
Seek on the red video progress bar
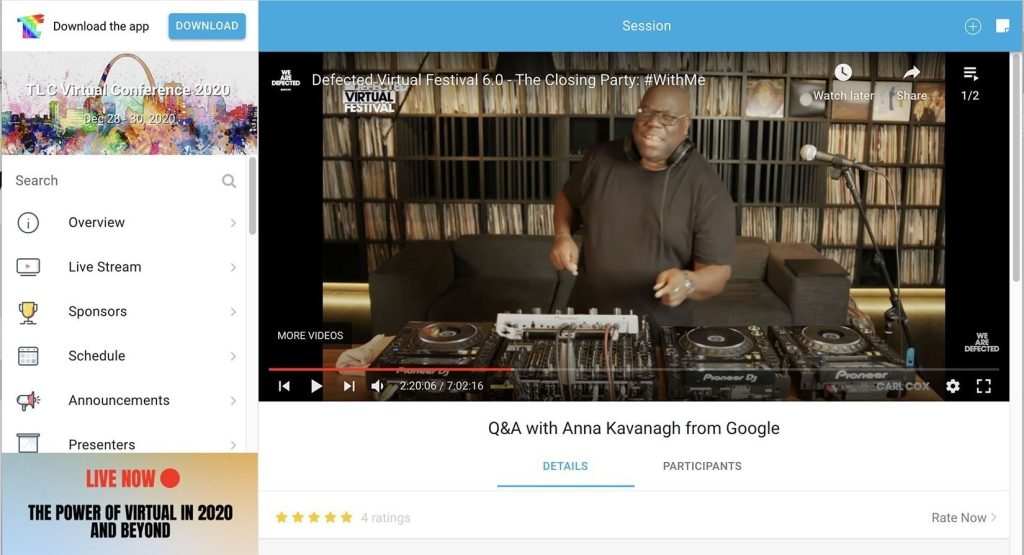click(x=390, y=370)
